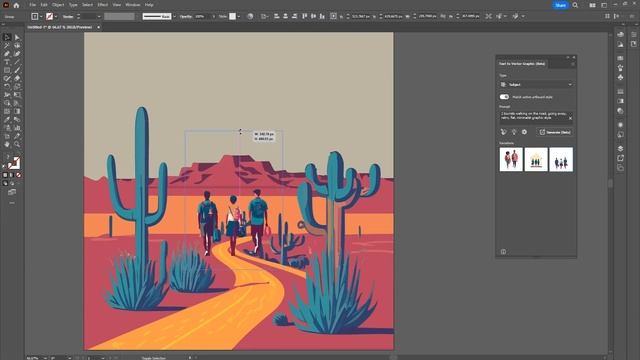Viewport: 640px width, 360px height.
Task: Toggle constrain width and height proportions
Action: coord(443,16)
